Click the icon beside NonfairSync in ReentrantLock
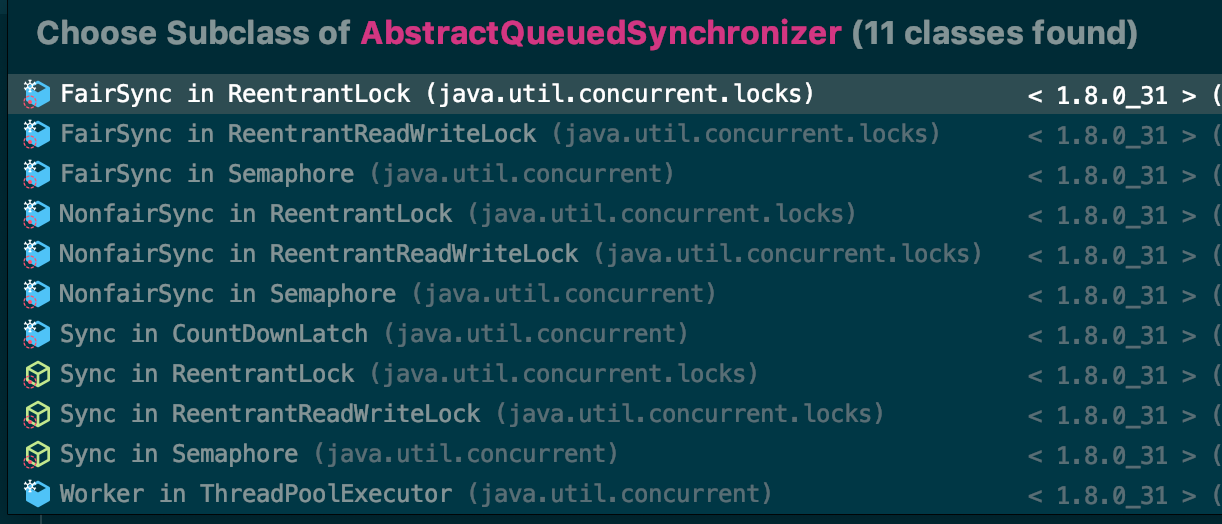The width and height of the screenshot is (1222, 524). click(x=37, y=215)
